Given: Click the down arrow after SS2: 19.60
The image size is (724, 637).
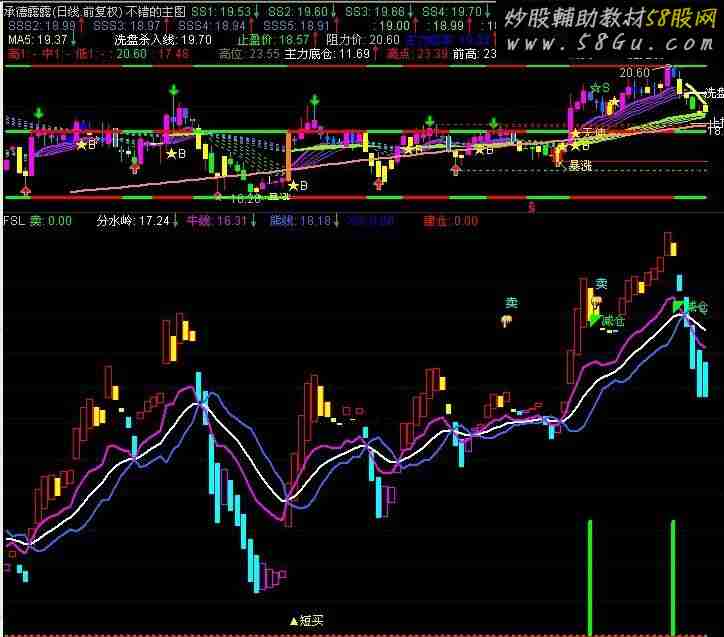Looking at the screenshot, I should click(334, 12).
